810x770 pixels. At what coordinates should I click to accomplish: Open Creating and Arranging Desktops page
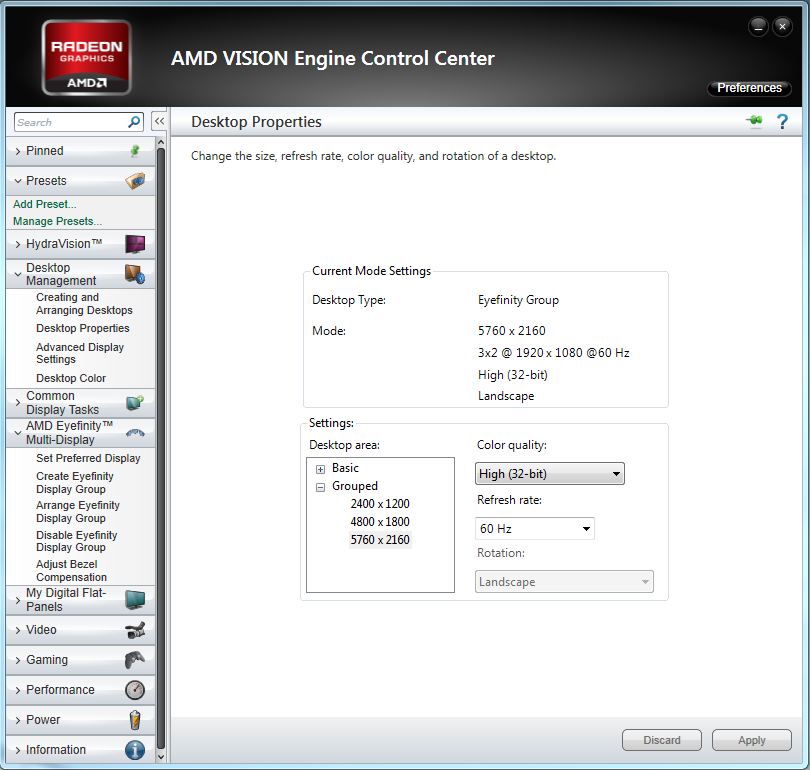pyautogui.click(x=84, y=304)
